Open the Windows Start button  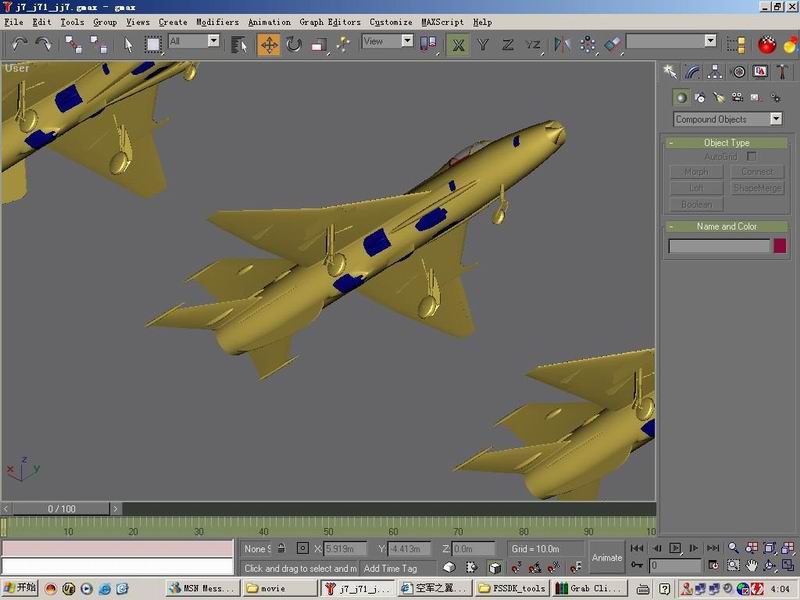tap(20, 588)
